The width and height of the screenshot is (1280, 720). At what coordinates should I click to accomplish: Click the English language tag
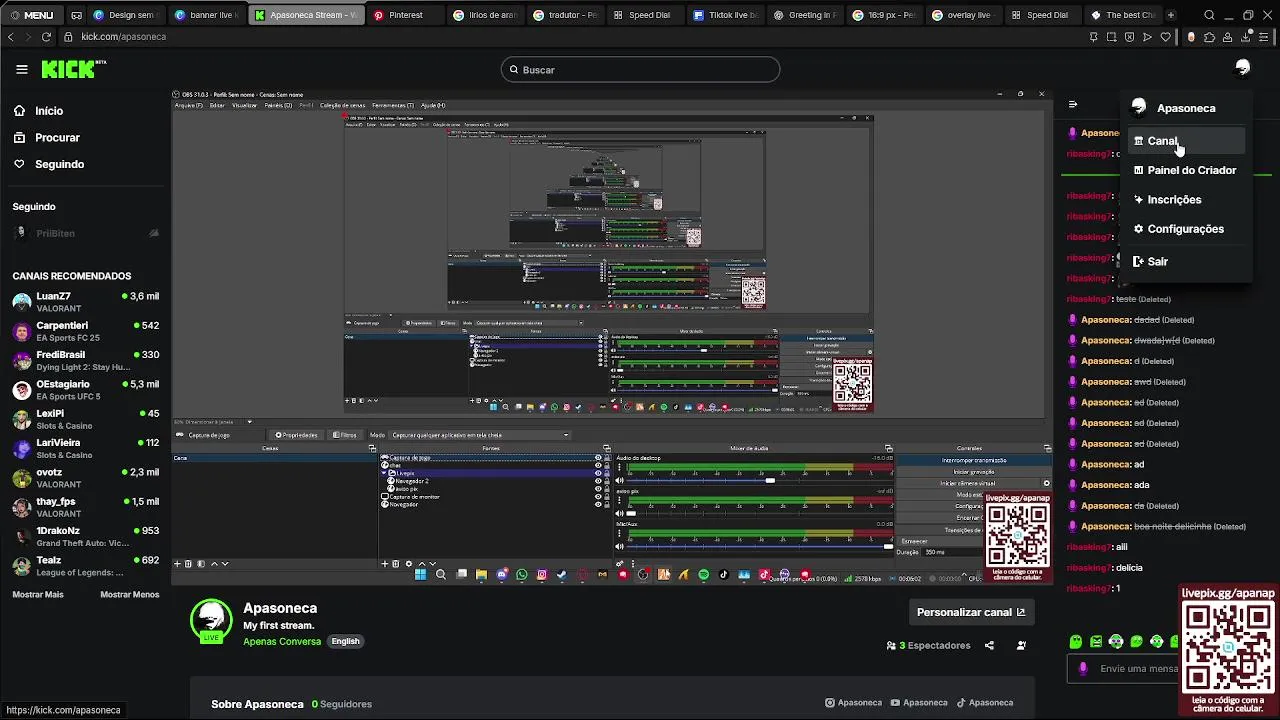tap(345, 641)
